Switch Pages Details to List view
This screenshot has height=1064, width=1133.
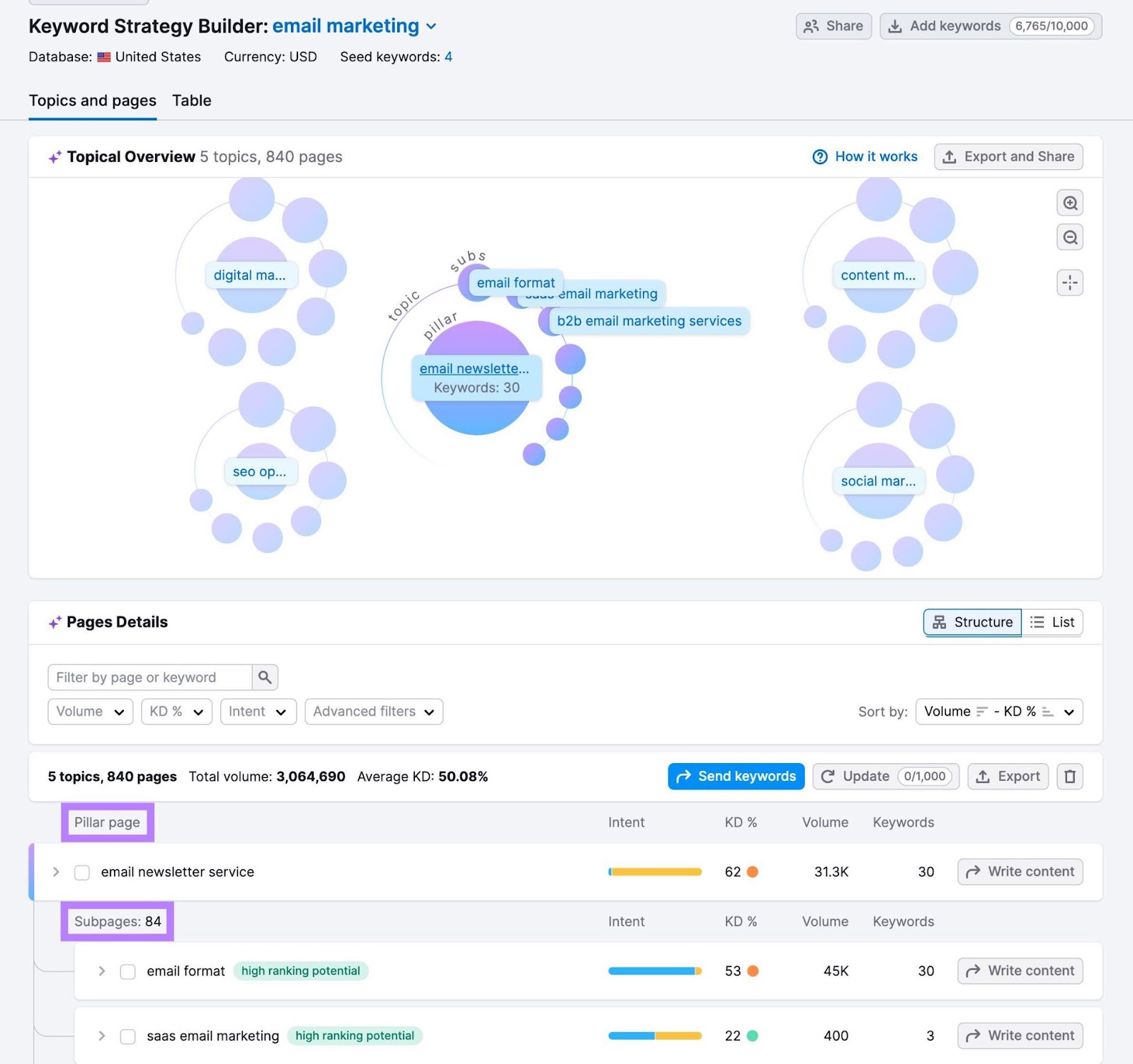coord(1053,622)
